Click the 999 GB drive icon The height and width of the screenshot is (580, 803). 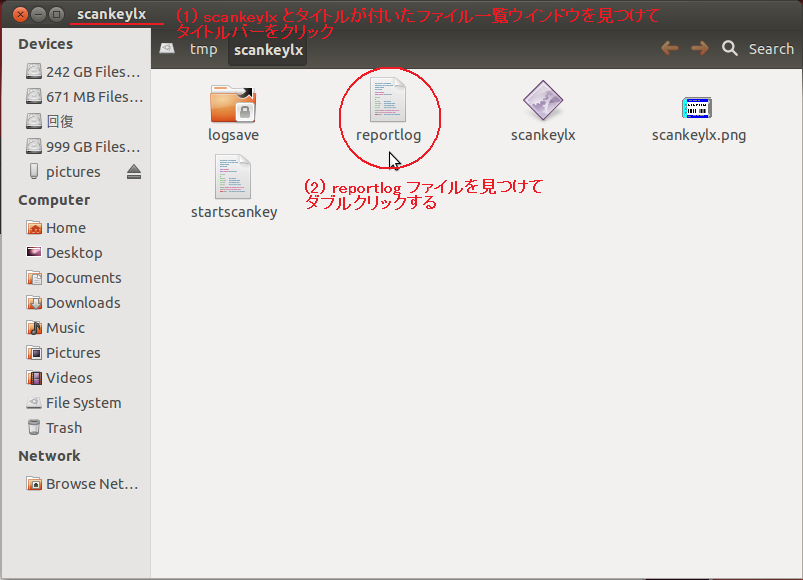tap(34, 146)
